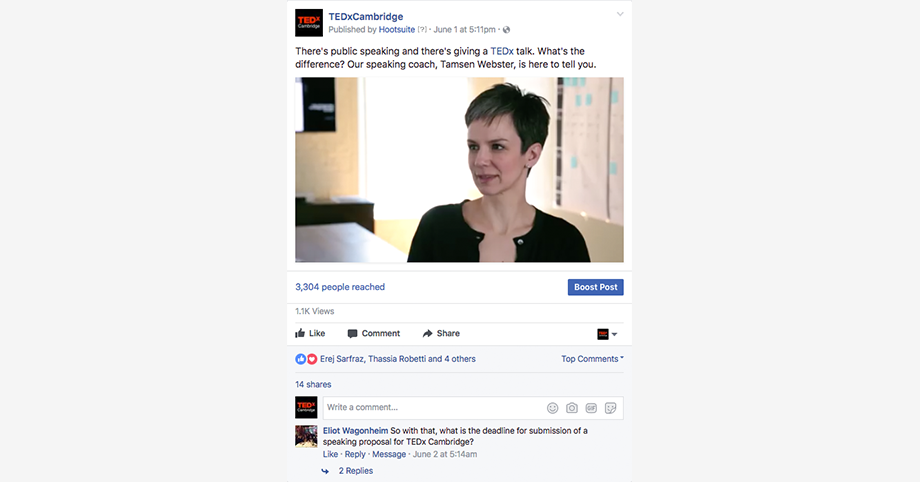Click the emoji icon in comment box
The width and height of the screenshot is (920, 482).
pyautogui.click(x=552, y=408)
